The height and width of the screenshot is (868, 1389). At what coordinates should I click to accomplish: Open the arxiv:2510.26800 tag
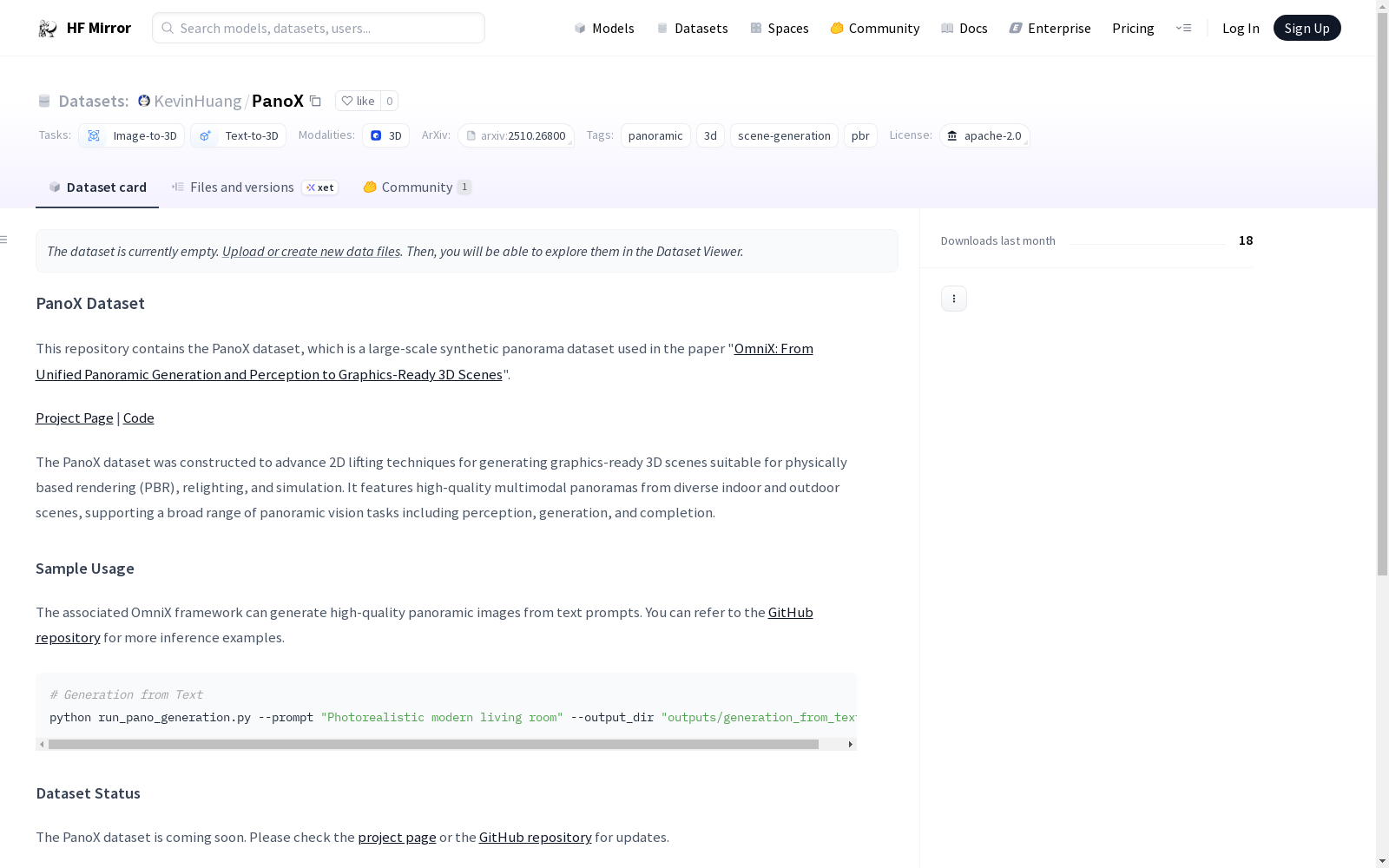point(516,135)
